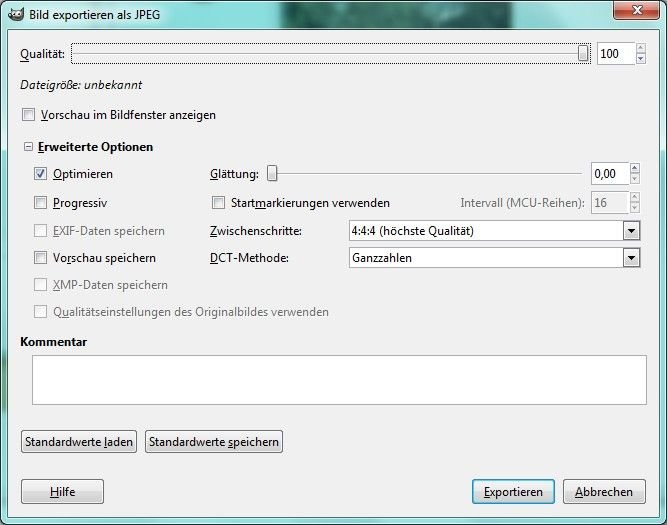Toggle EXIF-Daten speichern checkbox
Image resolution: width=667 pixels, height=525 pixels.
[40, 231]
